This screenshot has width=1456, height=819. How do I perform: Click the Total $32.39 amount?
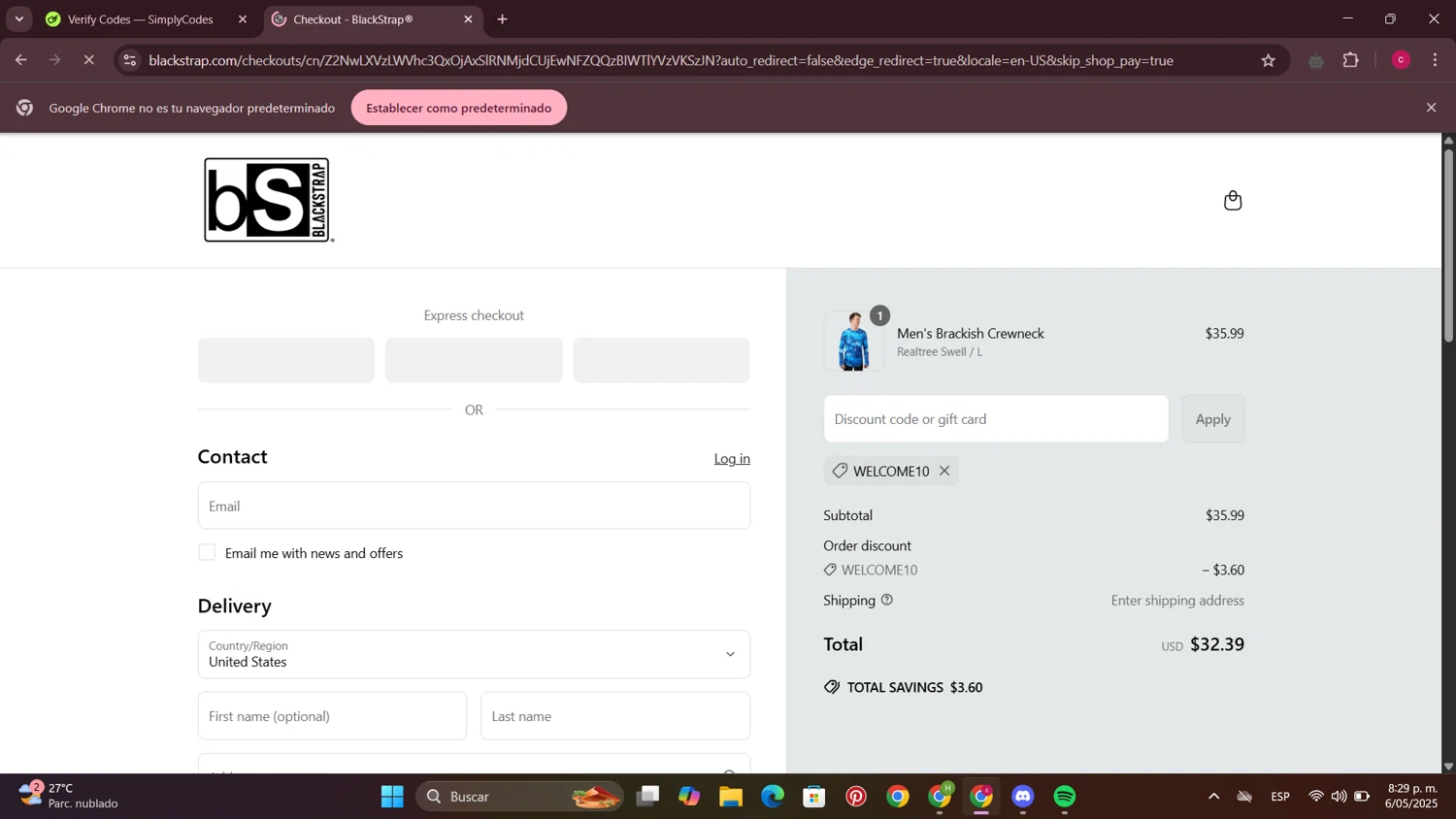point(1217,644)
